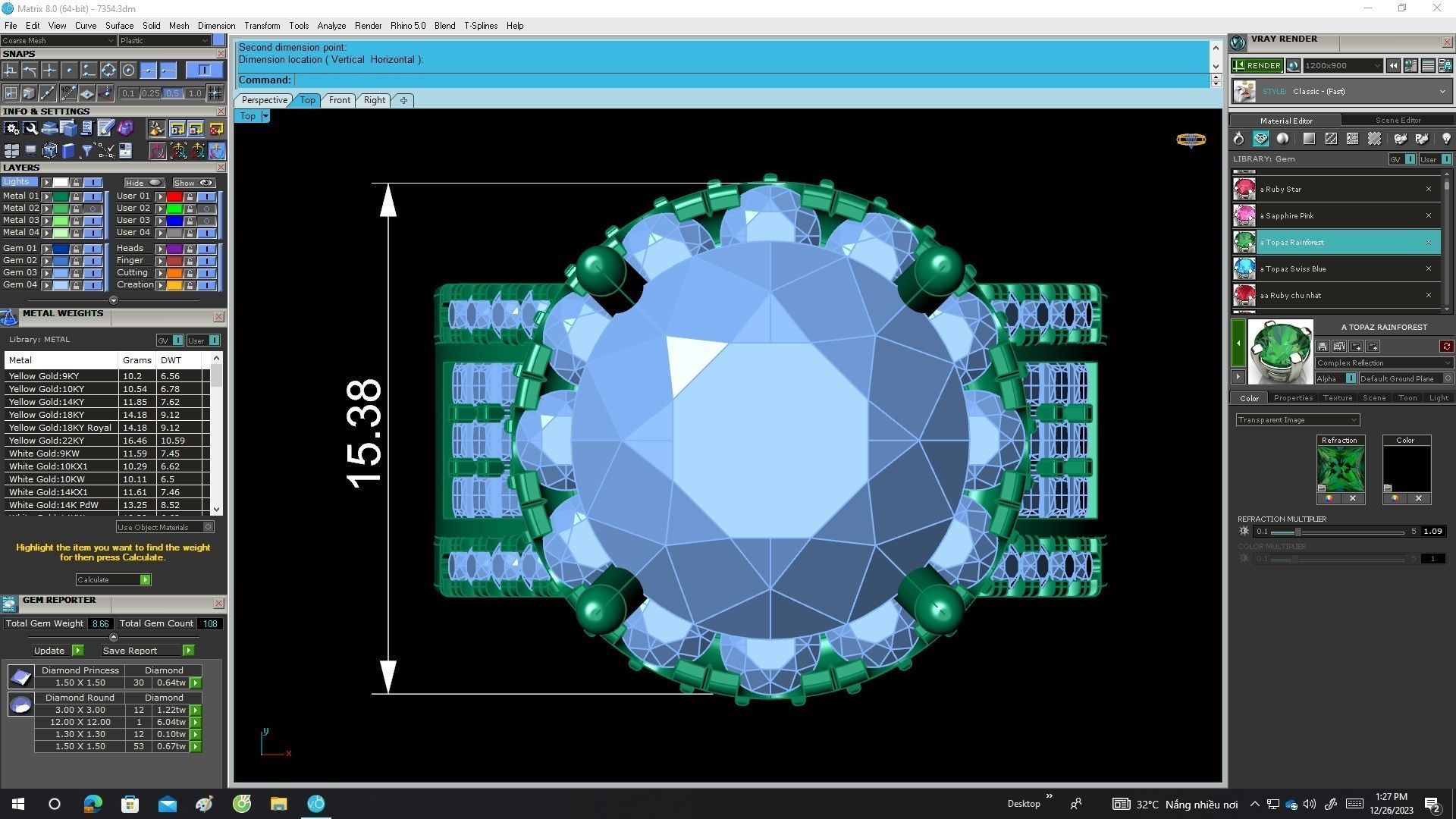Click the ring material icon in Material Editor
This screenshot has width=1456, height=819.
1238,139
